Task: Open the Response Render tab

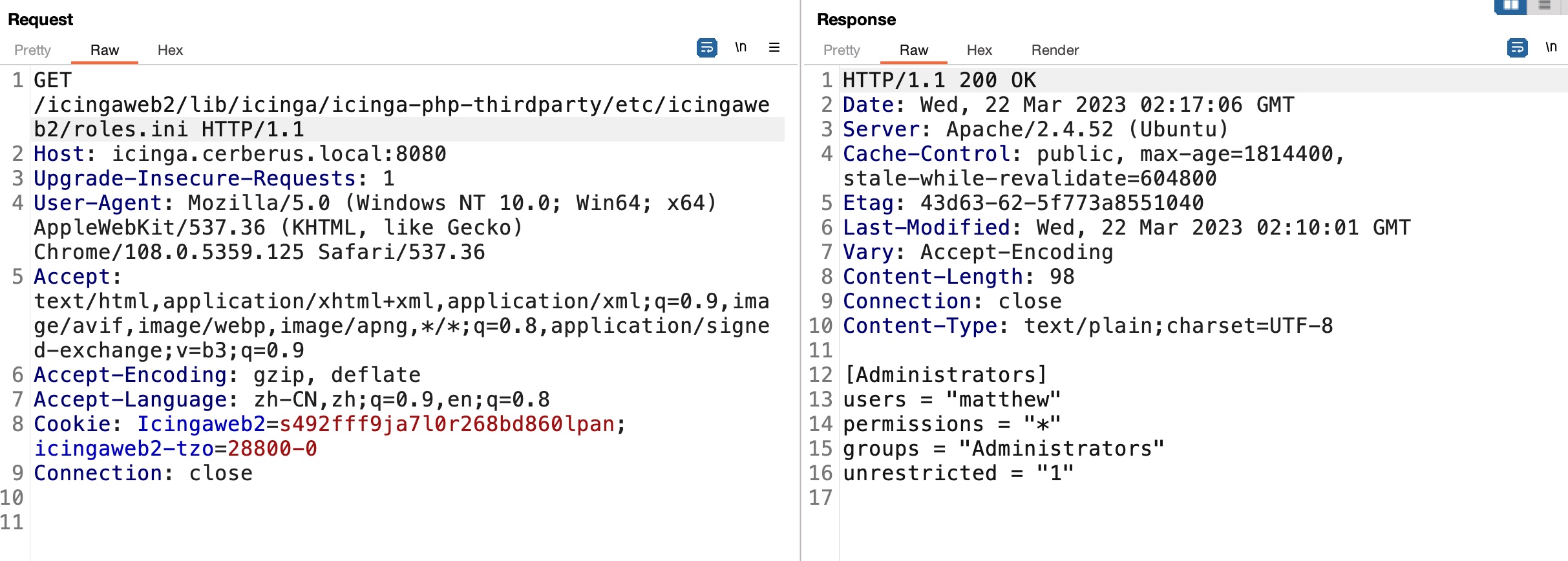Action: click(1055, 50)
